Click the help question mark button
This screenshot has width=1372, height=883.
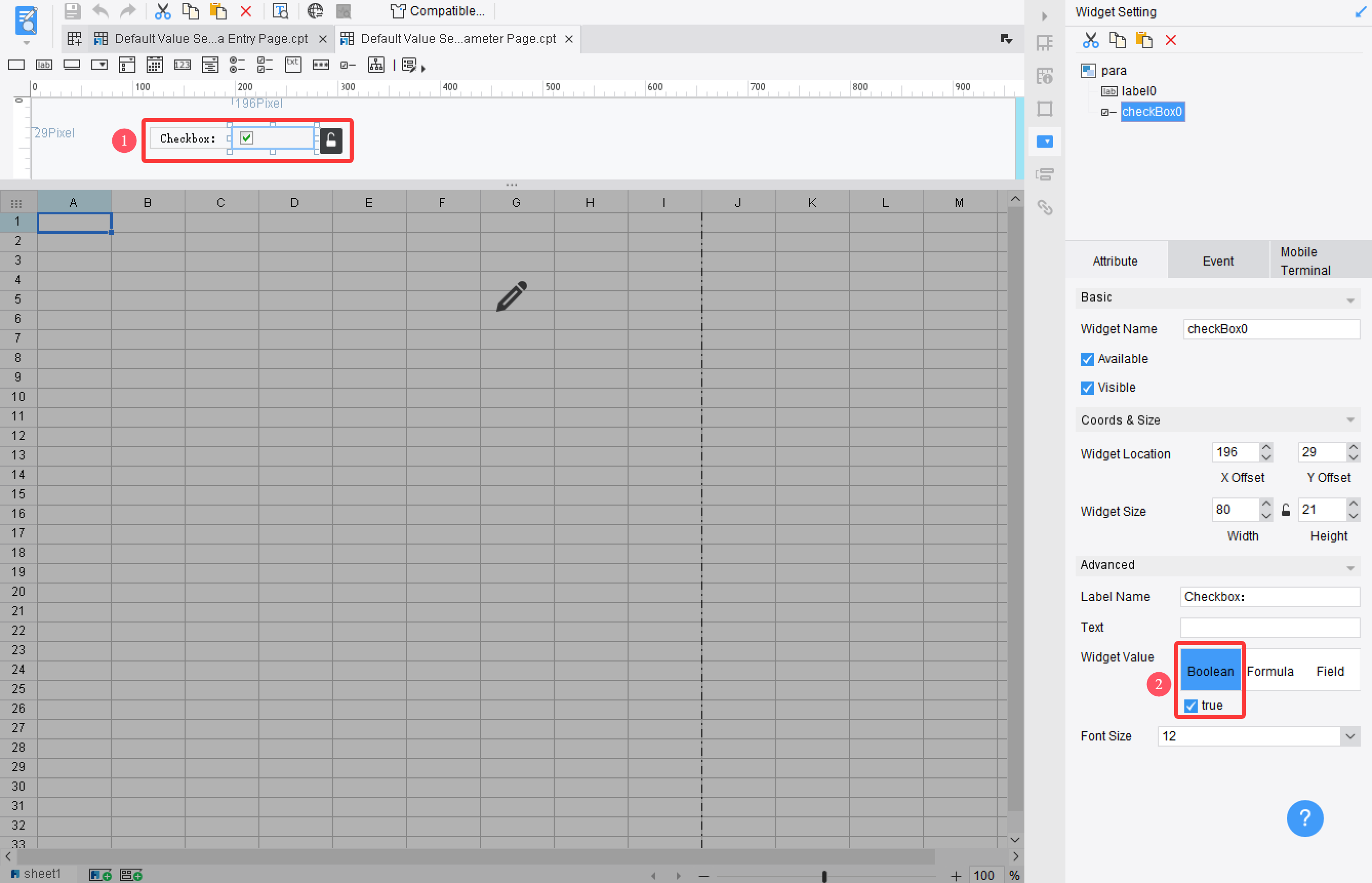pyautogui.click(x=1305, y=818)
